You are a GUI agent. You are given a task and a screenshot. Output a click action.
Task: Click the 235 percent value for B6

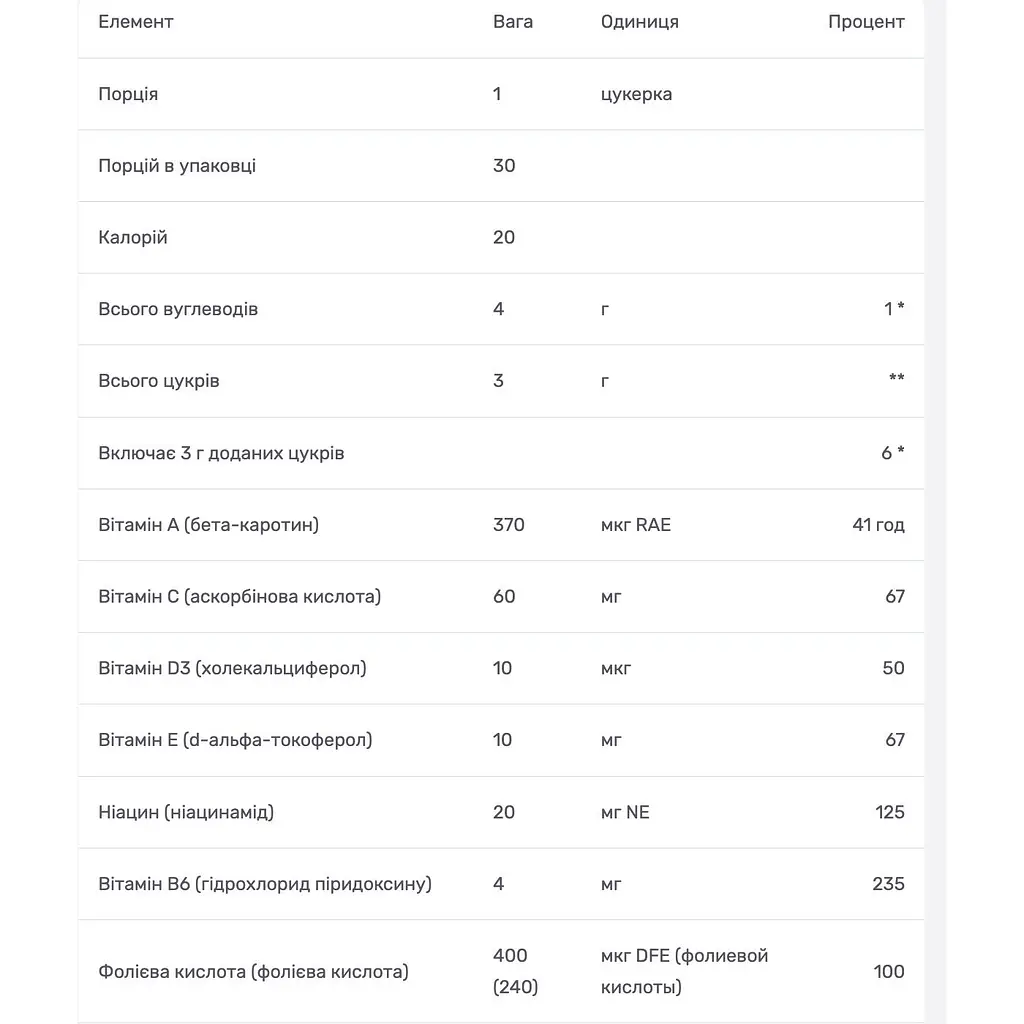point(888,884)
